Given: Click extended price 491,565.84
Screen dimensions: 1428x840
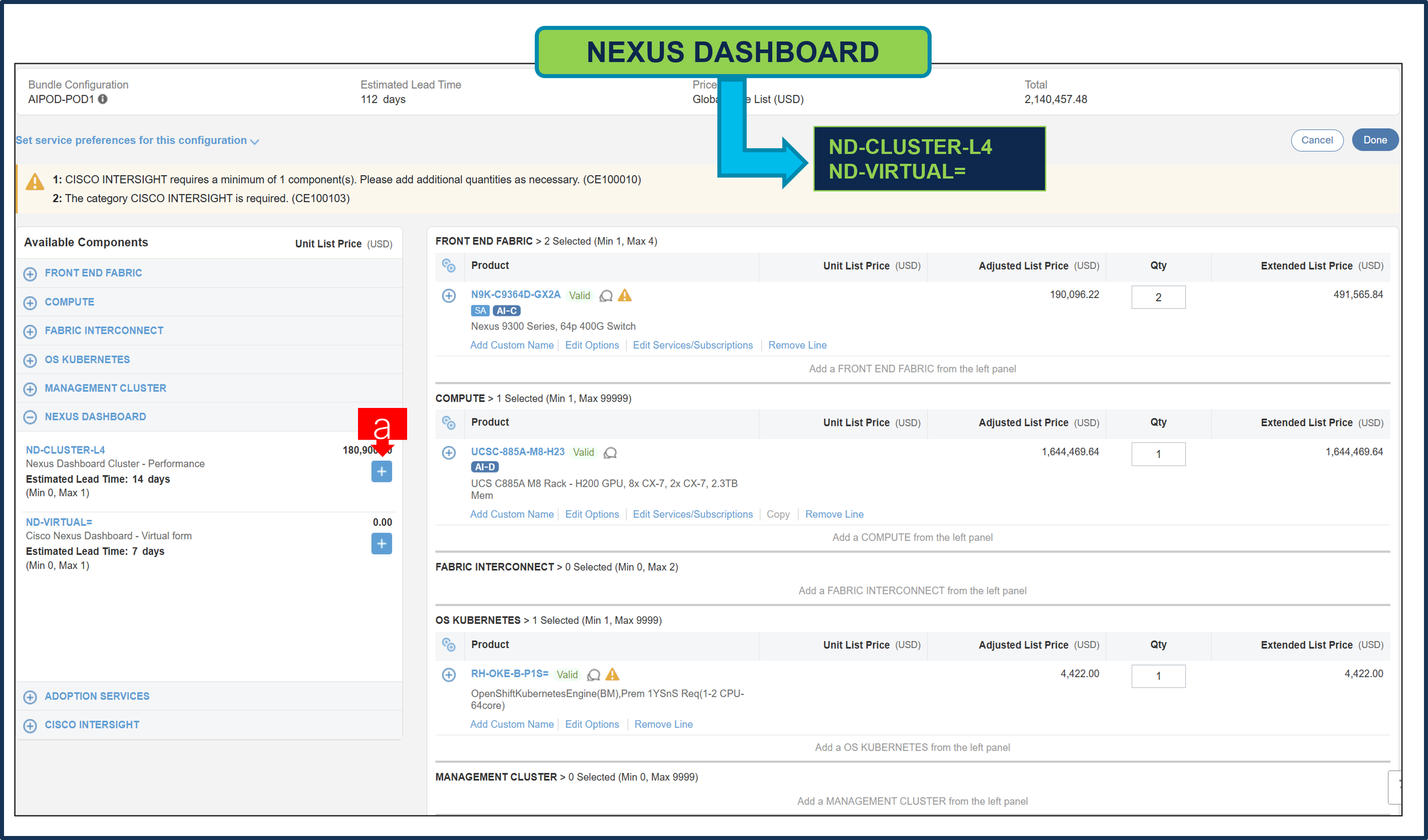Looking at the screenshot, I should tap(1358, 295).
